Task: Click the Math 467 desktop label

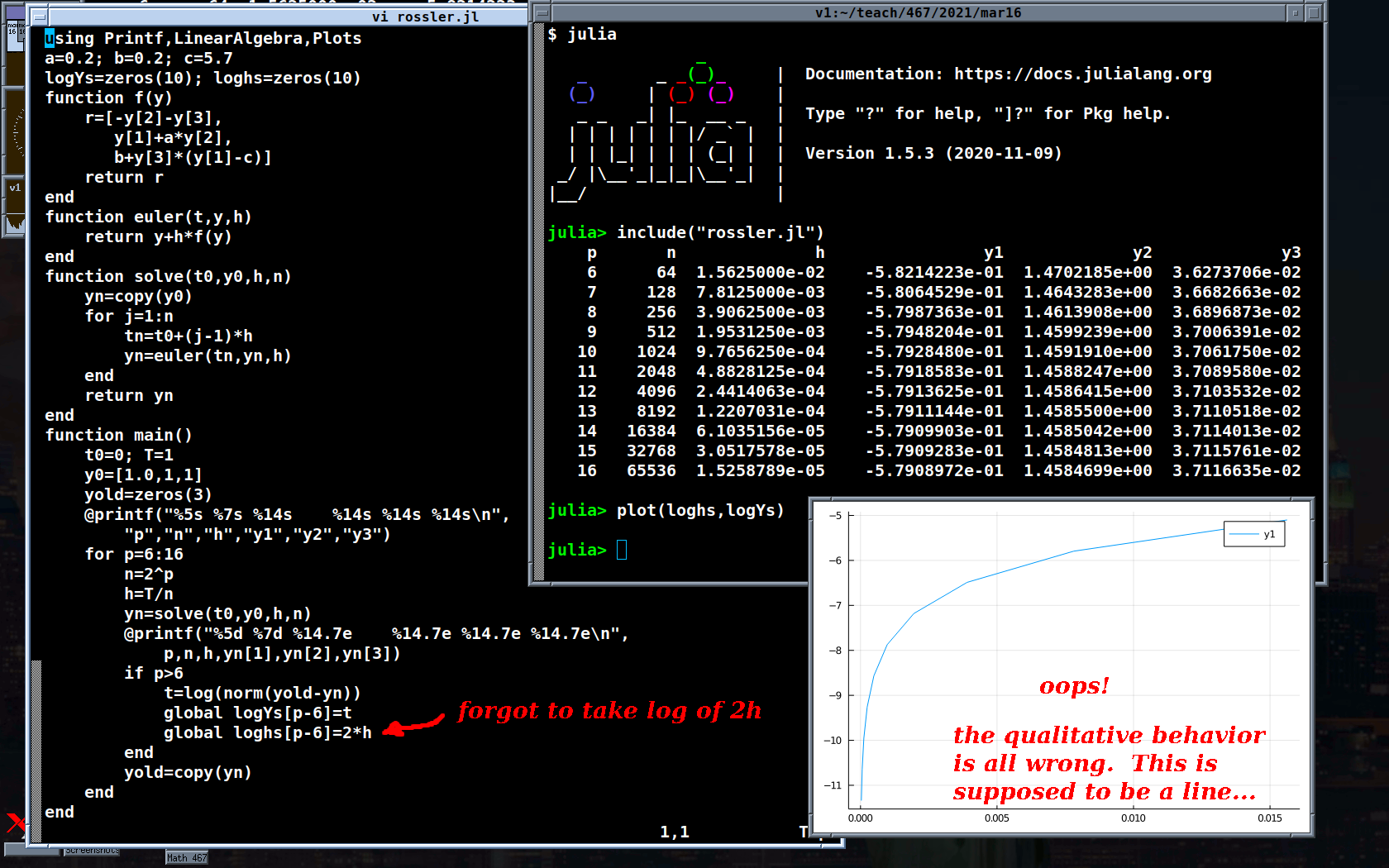Action: (186, 858)
